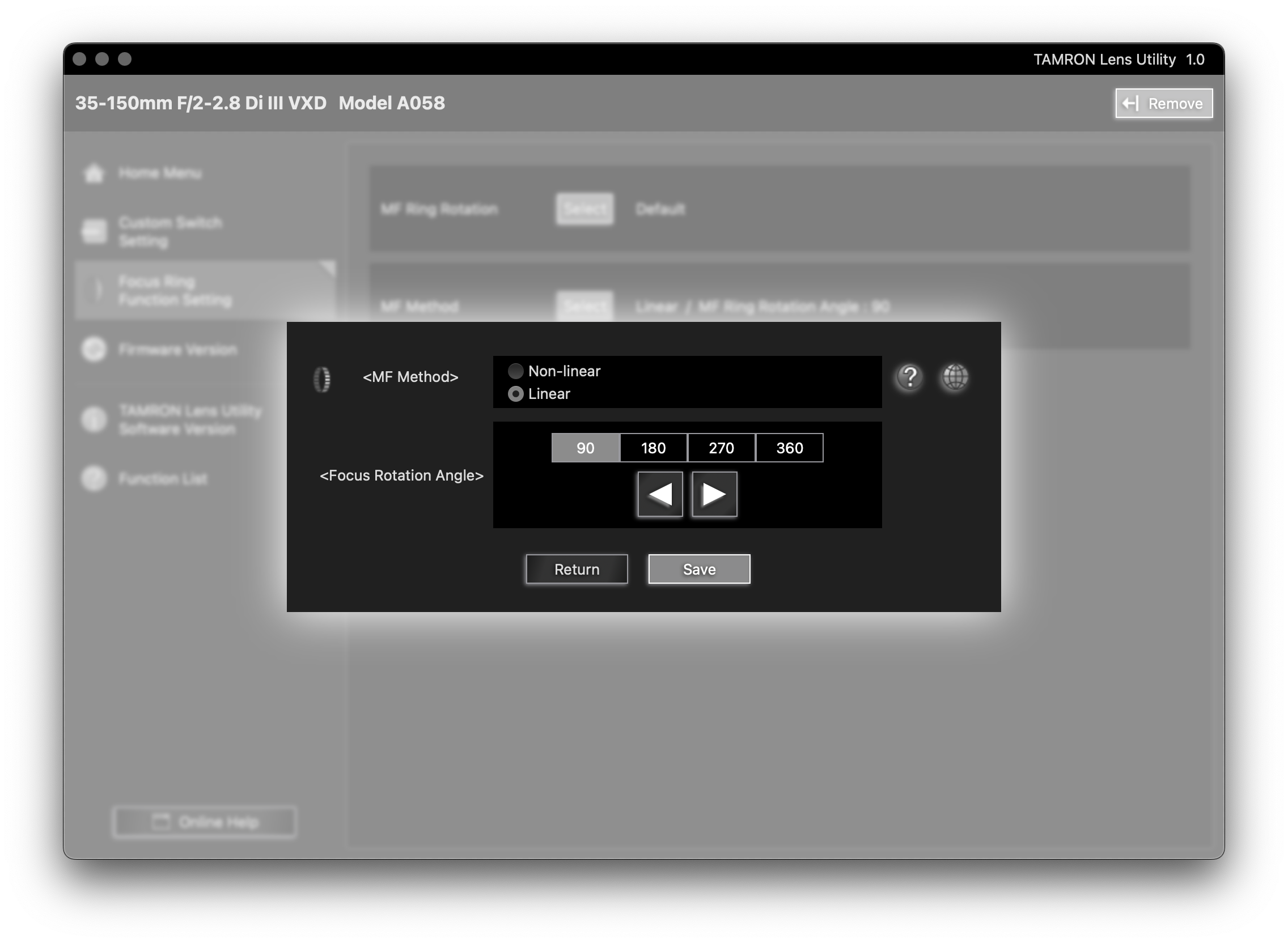
Task: Click the globe language icon
Action: pyautogui.click(x=955, y=377)
